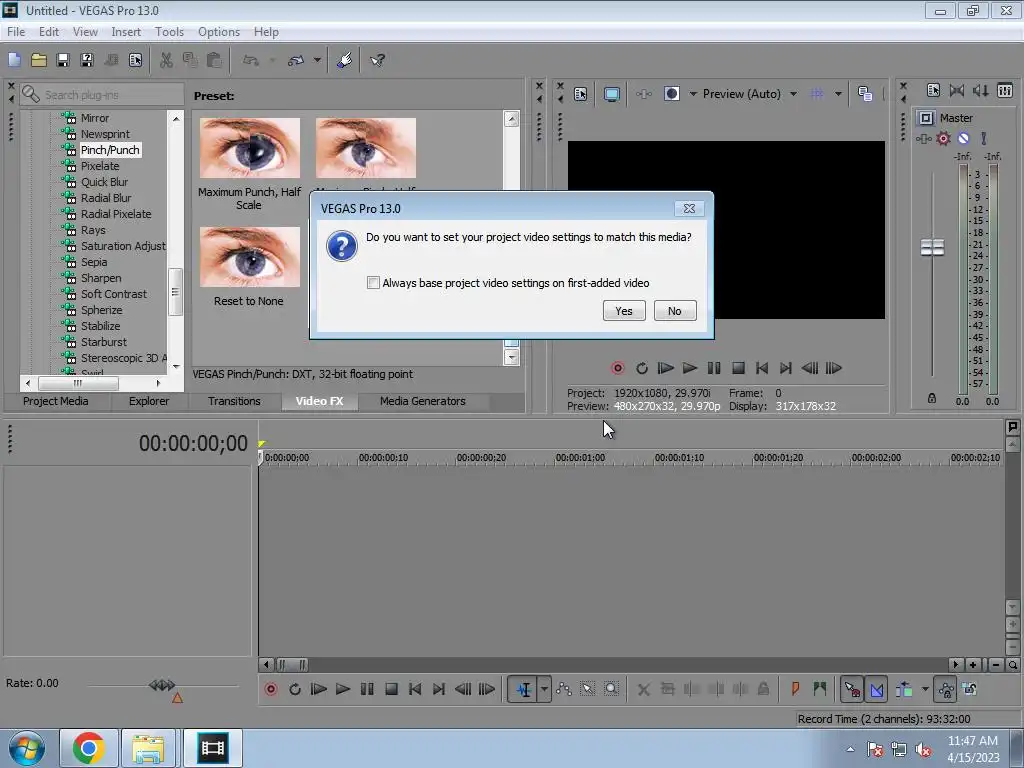Check Always base project video settings checkbox
The width and height of the screenshot is (1024, 768).
373,283
